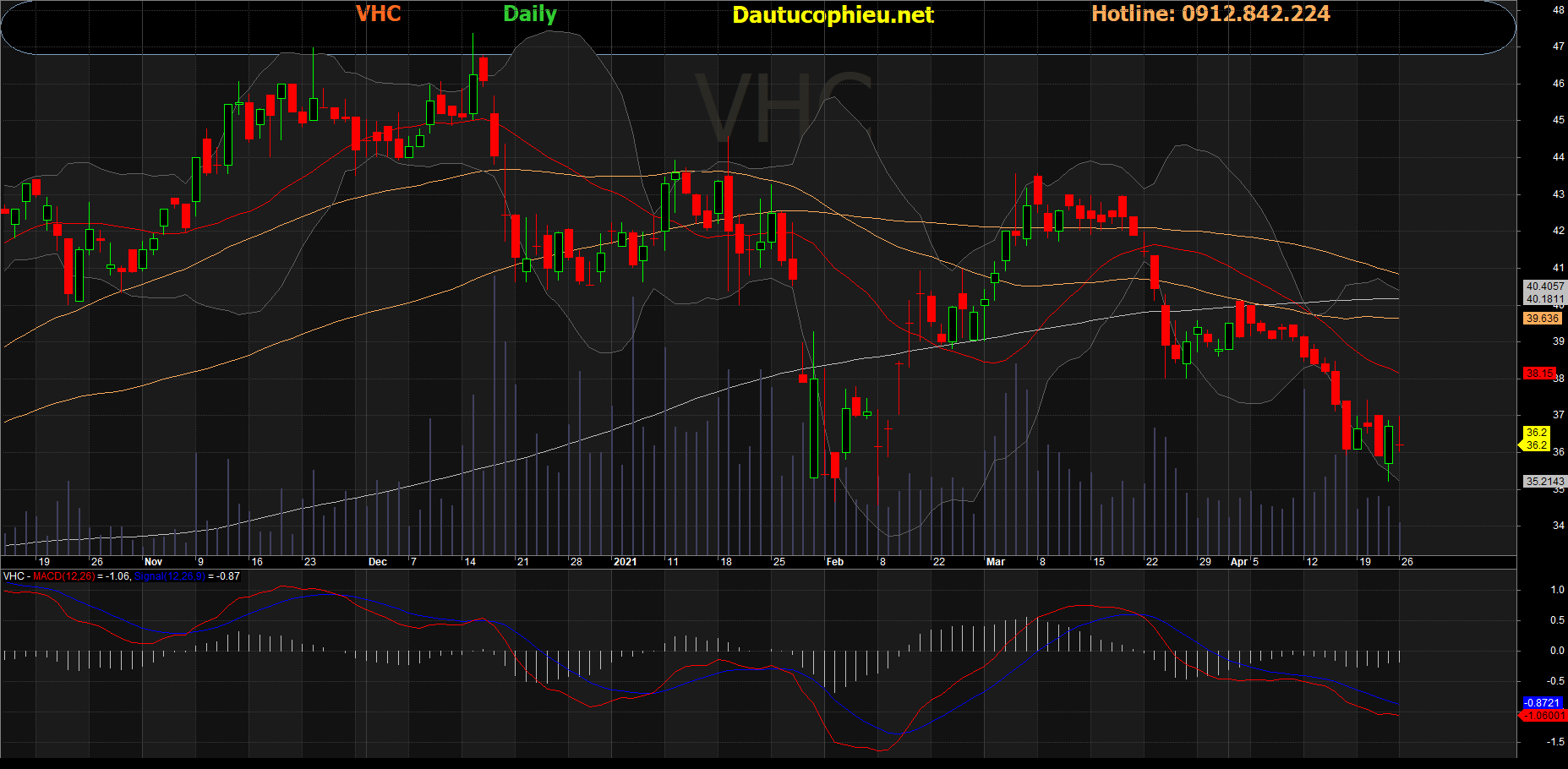Click the 40.1811 price tag

point(1543,299)
